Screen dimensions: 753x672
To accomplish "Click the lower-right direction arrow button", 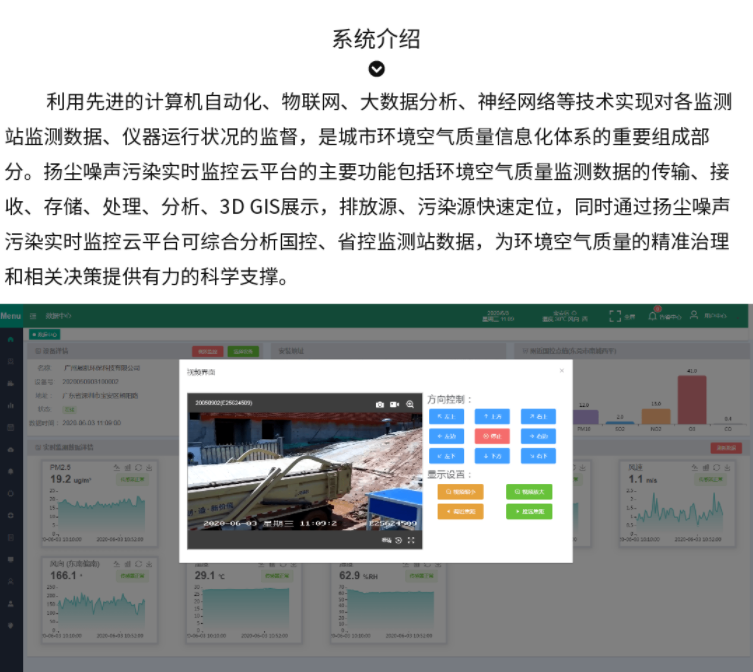I will (x=536, y=456).
